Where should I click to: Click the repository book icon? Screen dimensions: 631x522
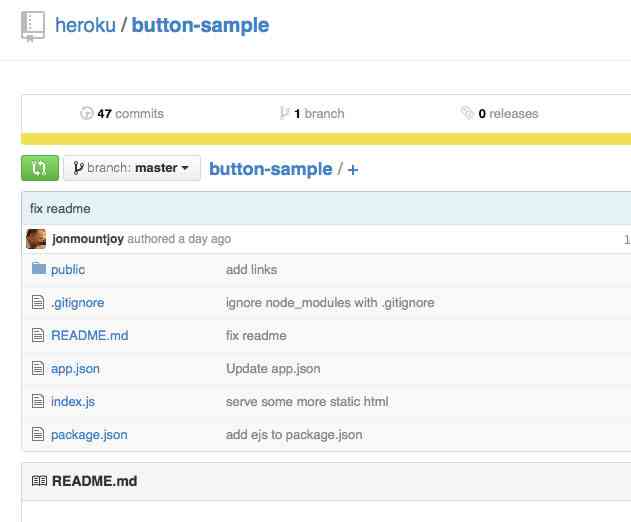[33, 27]
